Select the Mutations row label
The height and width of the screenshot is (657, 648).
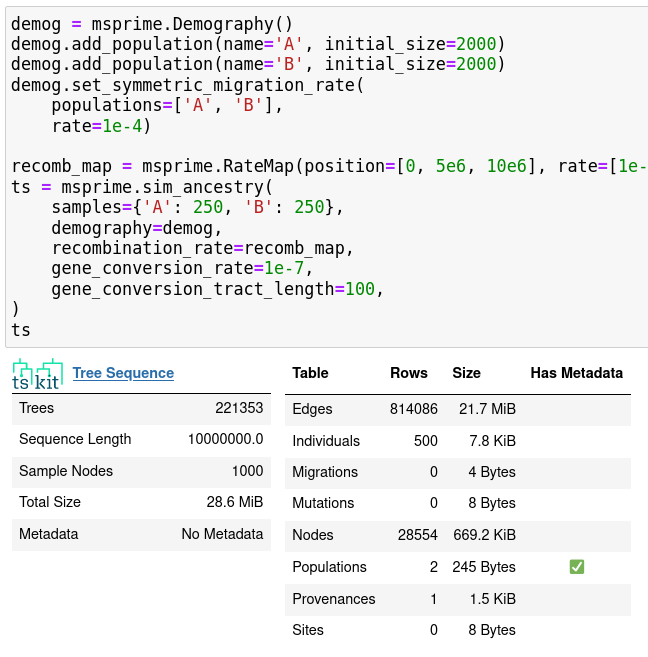click(x=323, y=503)
